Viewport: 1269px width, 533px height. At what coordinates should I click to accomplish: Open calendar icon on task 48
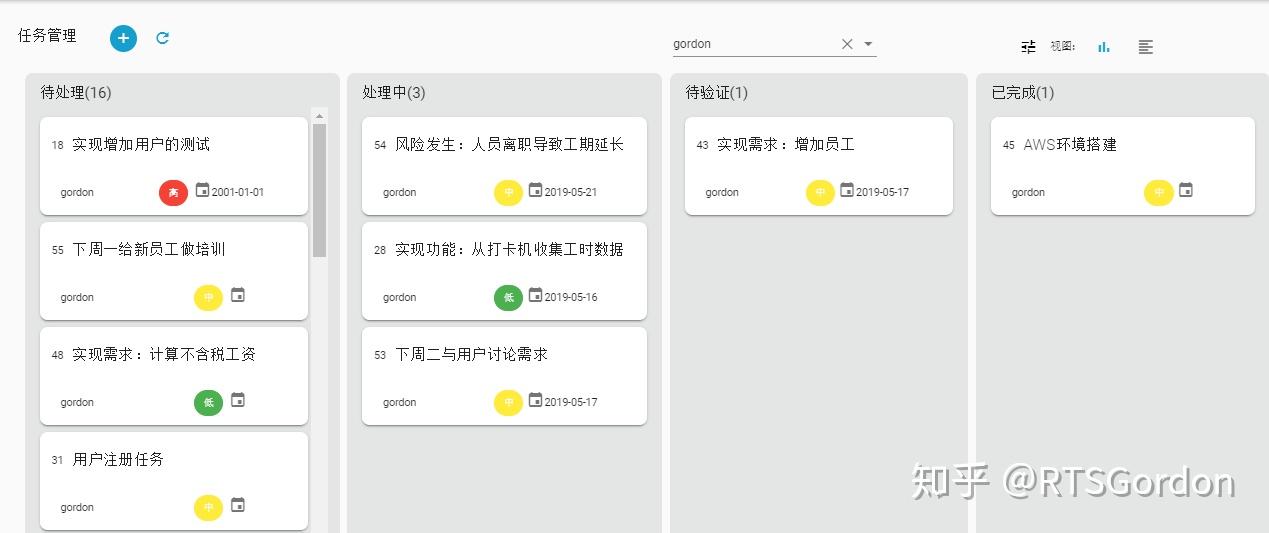(238, 400)
